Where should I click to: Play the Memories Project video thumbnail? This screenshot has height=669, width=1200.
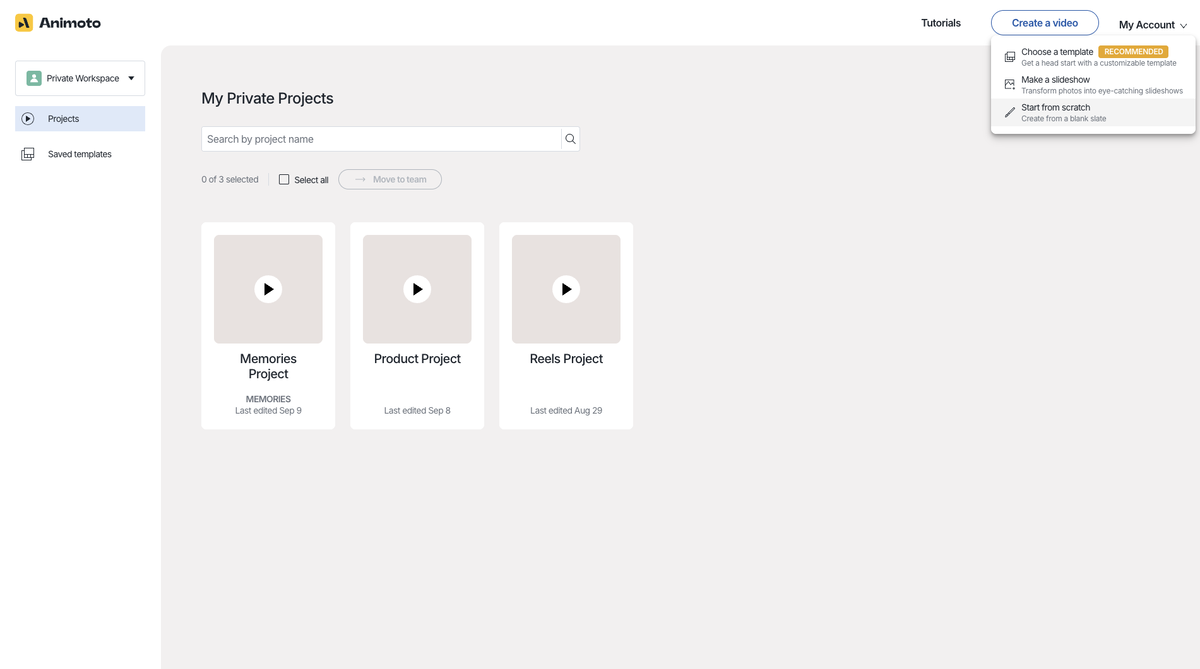(268, 289)
